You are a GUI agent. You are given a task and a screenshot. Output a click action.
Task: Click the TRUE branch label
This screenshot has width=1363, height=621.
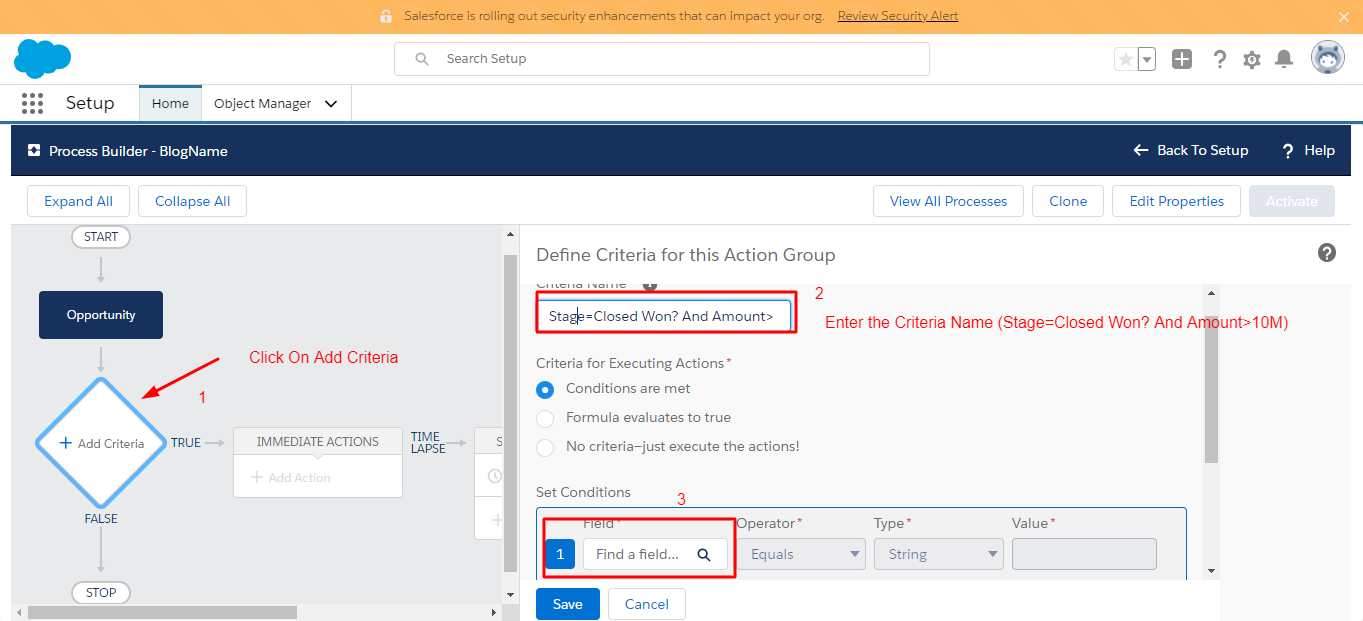186,442
